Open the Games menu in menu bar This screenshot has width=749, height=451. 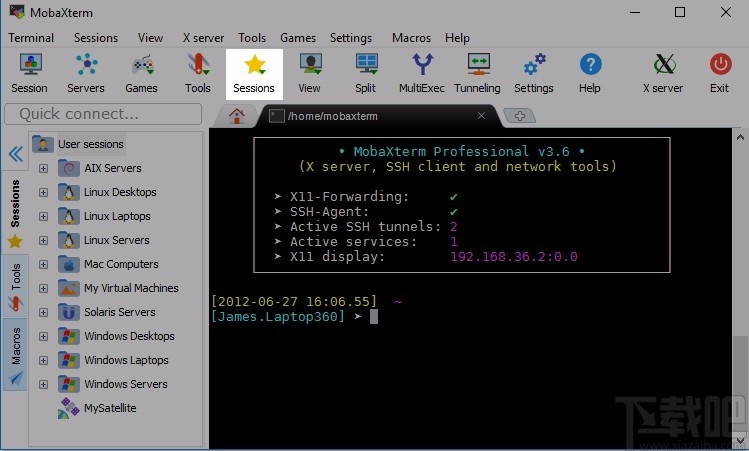[x=298, y=38]
